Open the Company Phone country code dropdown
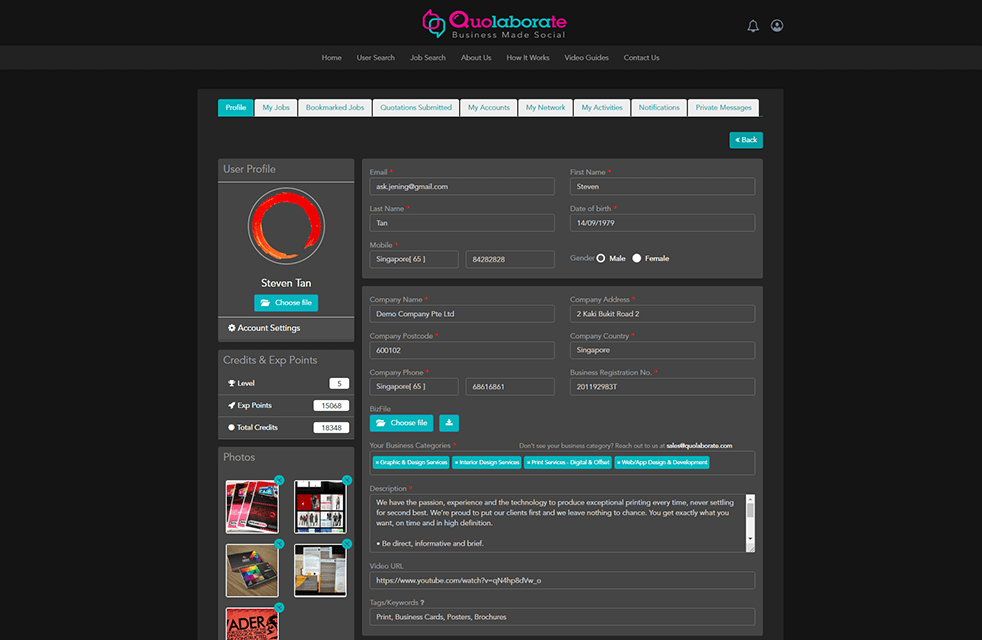Image resolution: width=982 pixels, height=640 pixels. point(414,386)
